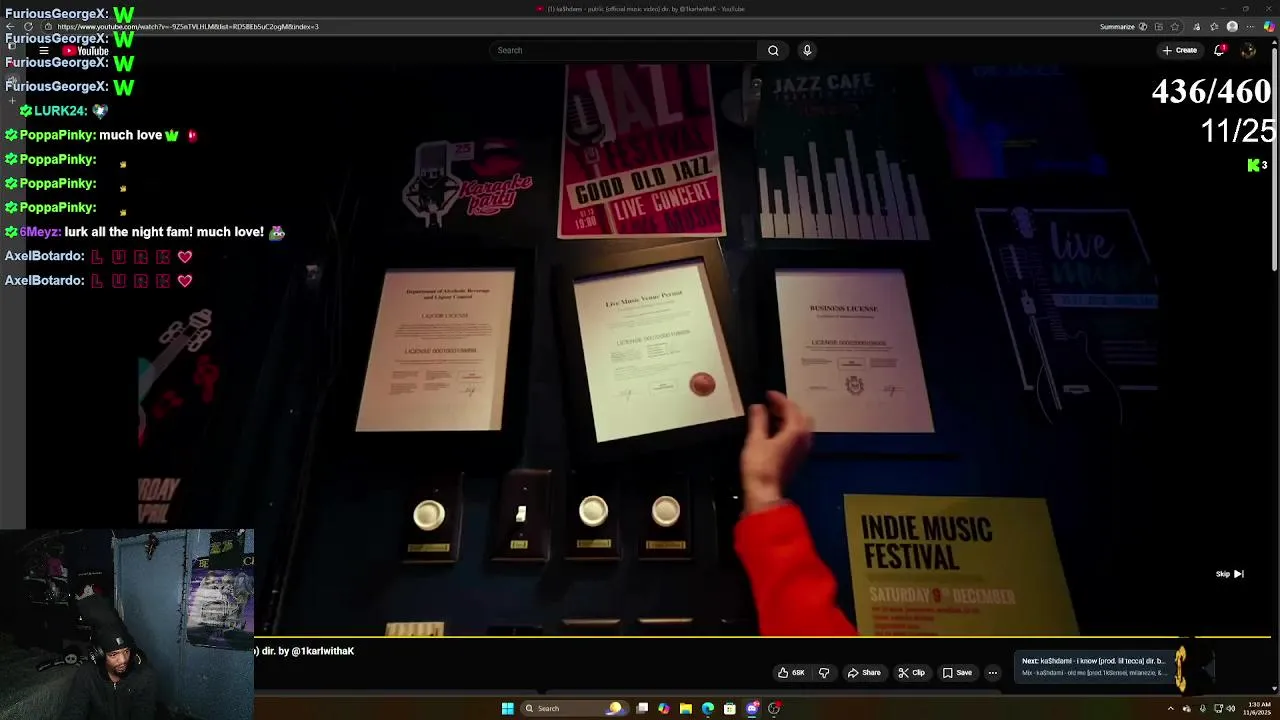Like the video with thumbs up
This screenshot has height=720, width=1280.
click(792, 673)
